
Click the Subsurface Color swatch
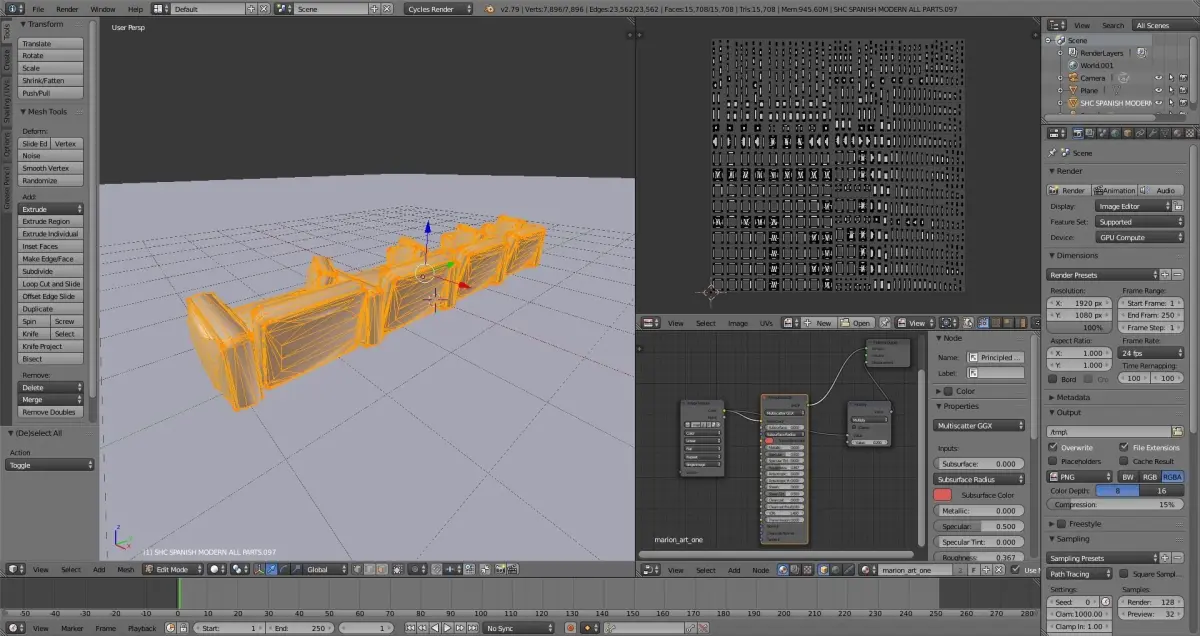point(942,495)
